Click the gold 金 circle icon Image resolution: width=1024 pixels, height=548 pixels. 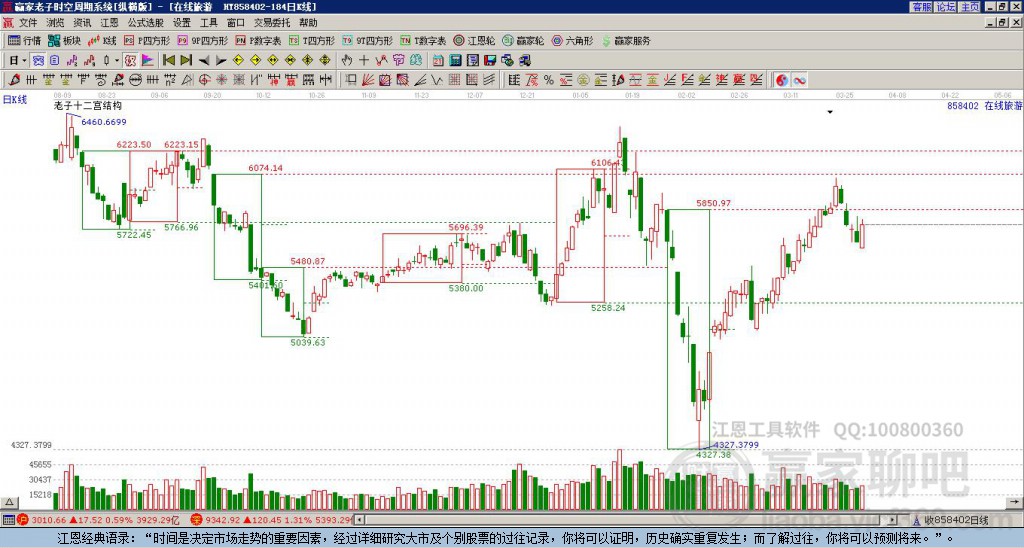point(583,80)
